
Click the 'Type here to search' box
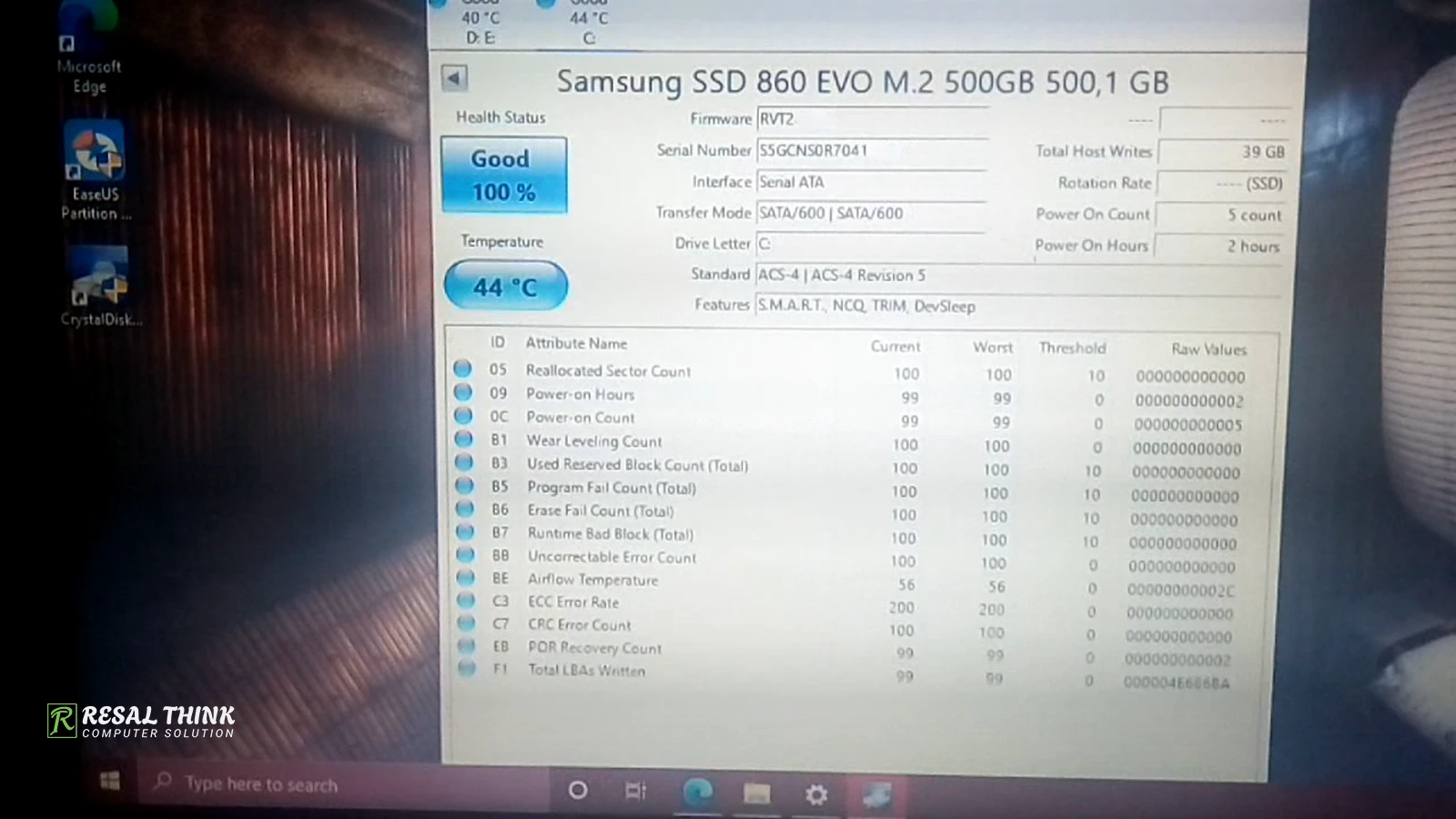pos(342,784)
